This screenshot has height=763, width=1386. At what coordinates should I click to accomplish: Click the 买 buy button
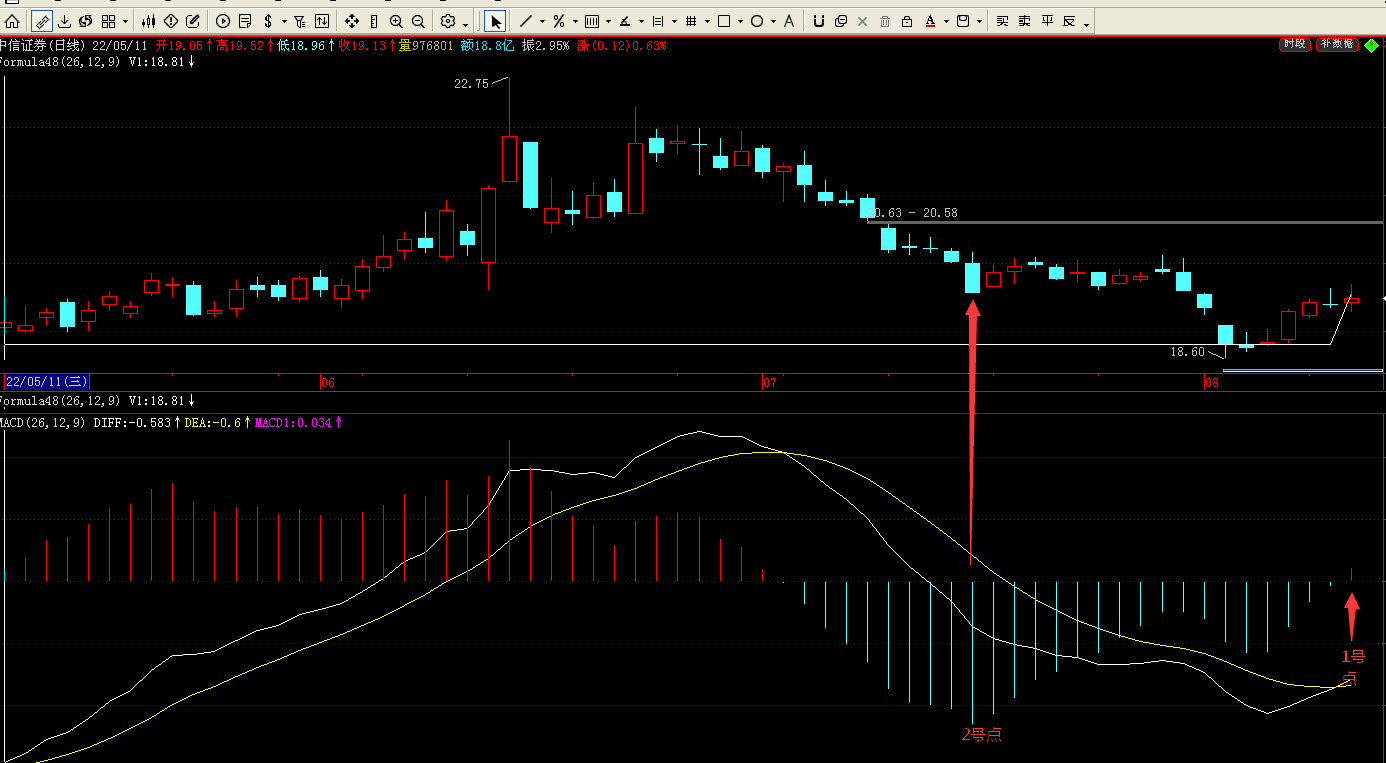tap(1001, 21)
